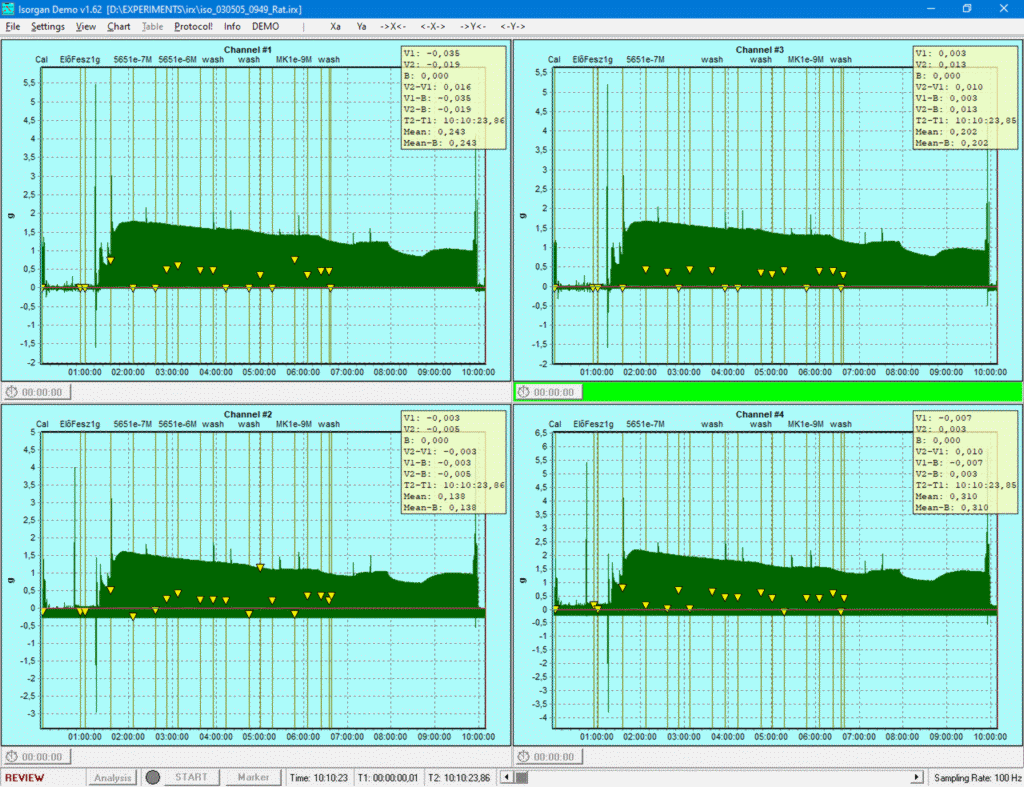Click the MK1e-9M marker label in Channel #1
The image size is (1024, 787).
[293, 59]
